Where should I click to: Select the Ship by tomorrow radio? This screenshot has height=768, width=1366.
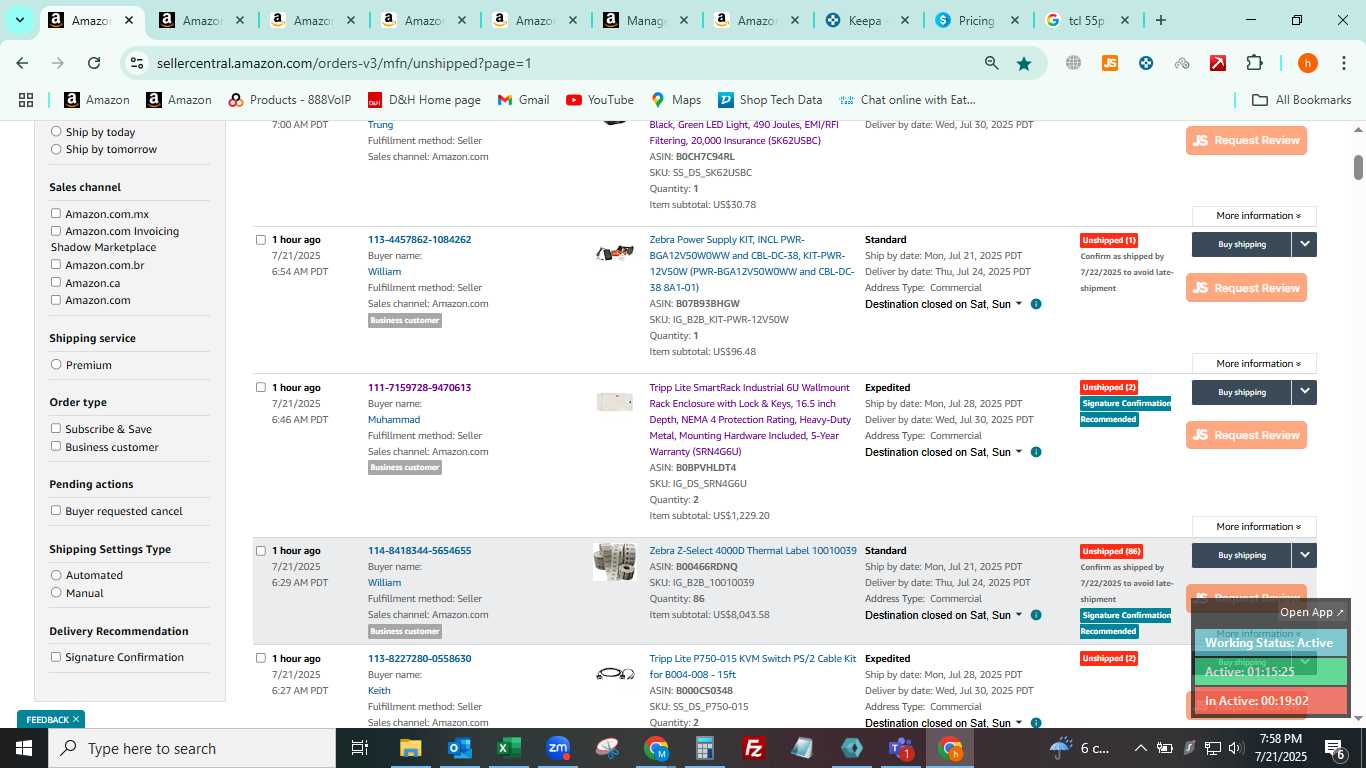pos(56,149)
